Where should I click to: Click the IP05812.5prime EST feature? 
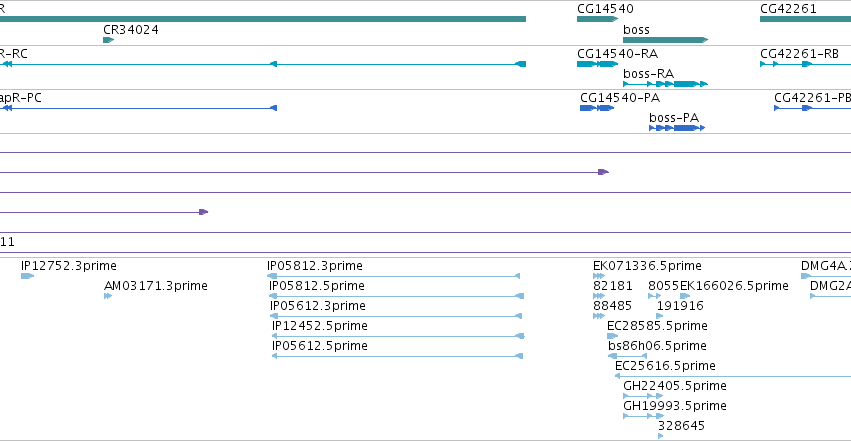tap(396, 296)
